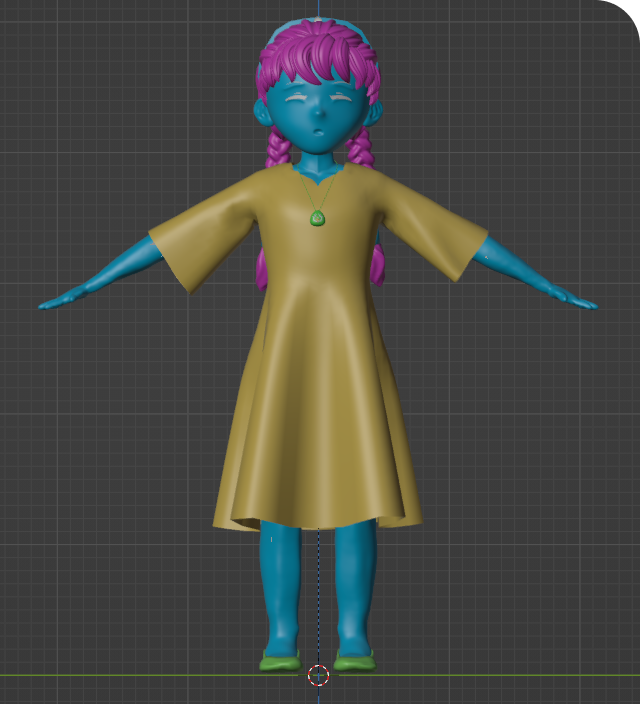
Task: Click the green shoe on the left side
Action: (x=279, y=660)
